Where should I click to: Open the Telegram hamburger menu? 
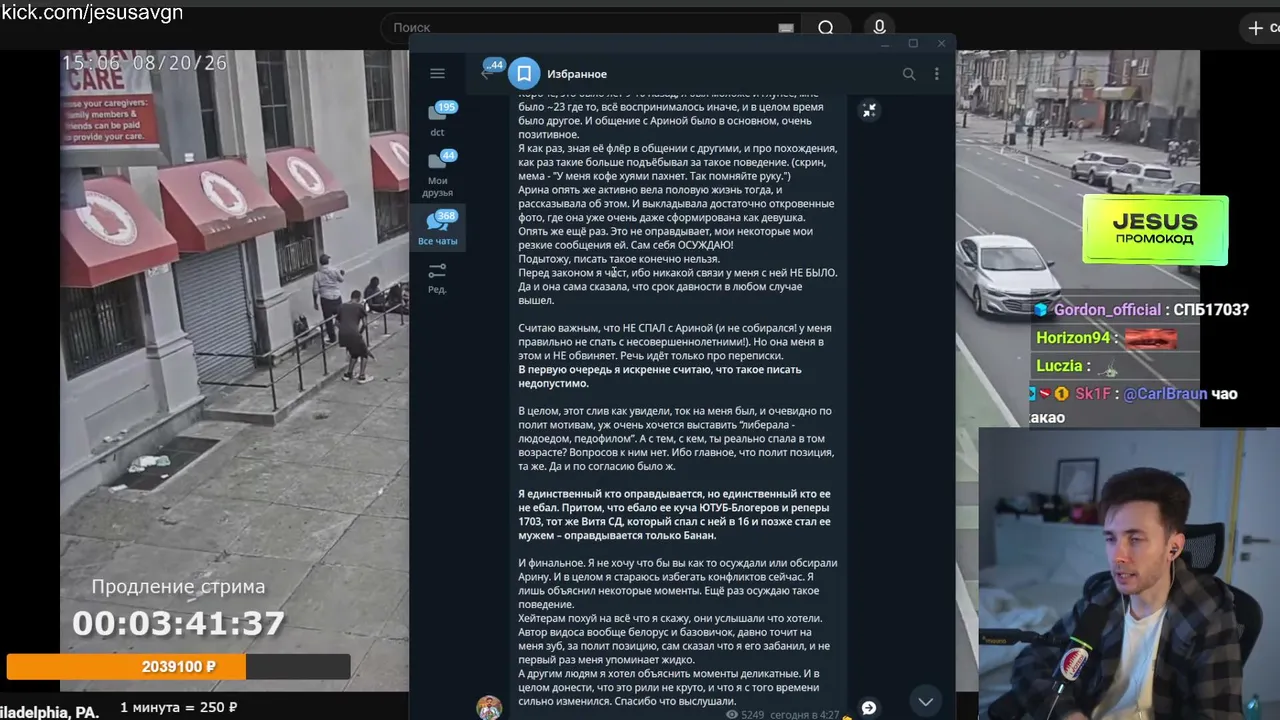coord(437,73)
